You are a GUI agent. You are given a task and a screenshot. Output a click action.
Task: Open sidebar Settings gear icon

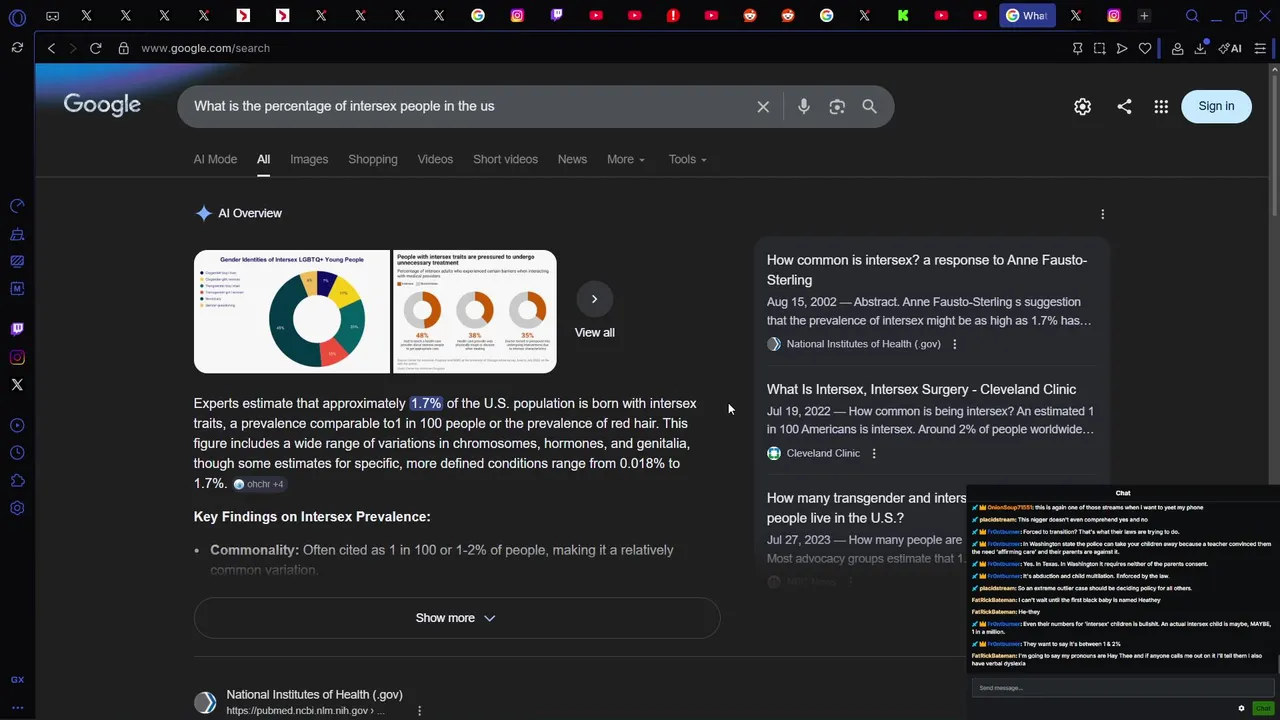(17, 508)
